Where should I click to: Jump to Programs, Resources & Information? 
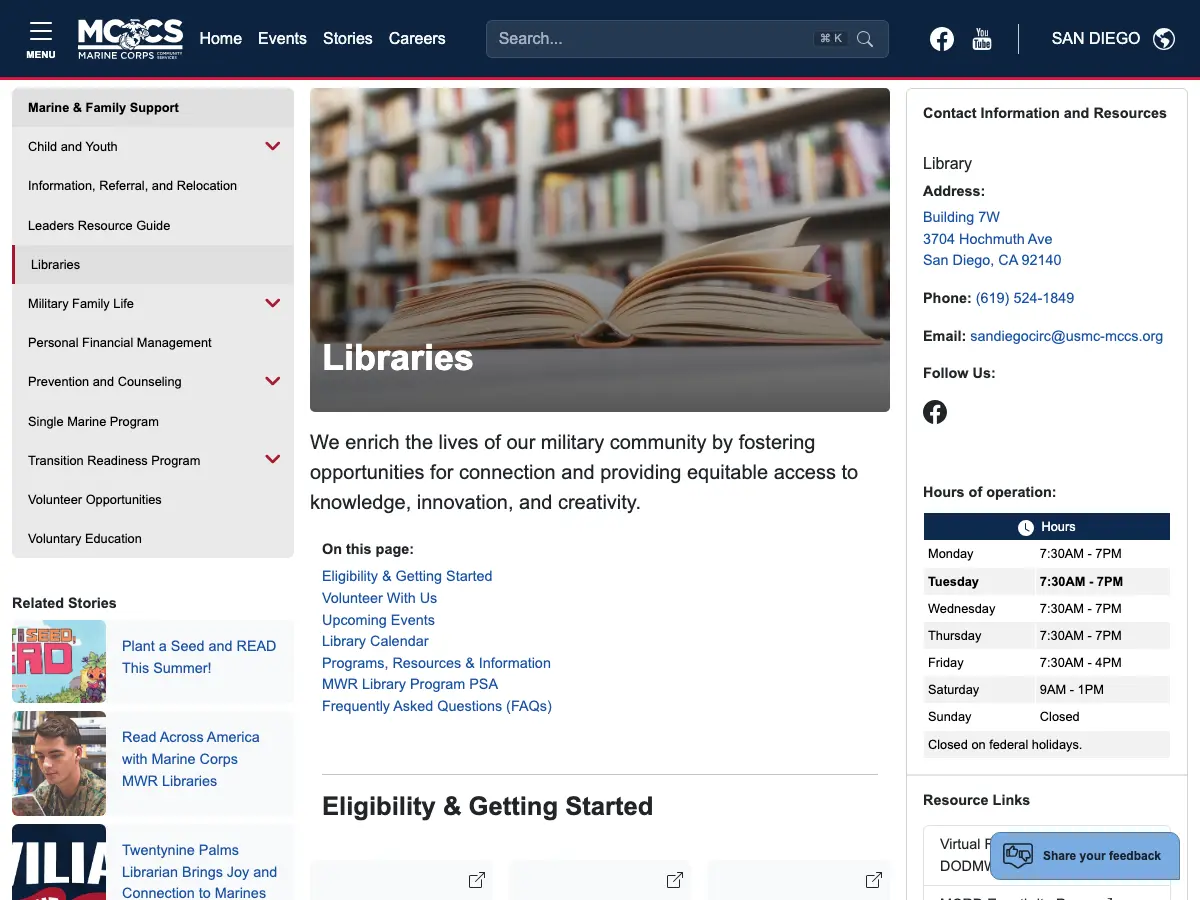(436, 663)
